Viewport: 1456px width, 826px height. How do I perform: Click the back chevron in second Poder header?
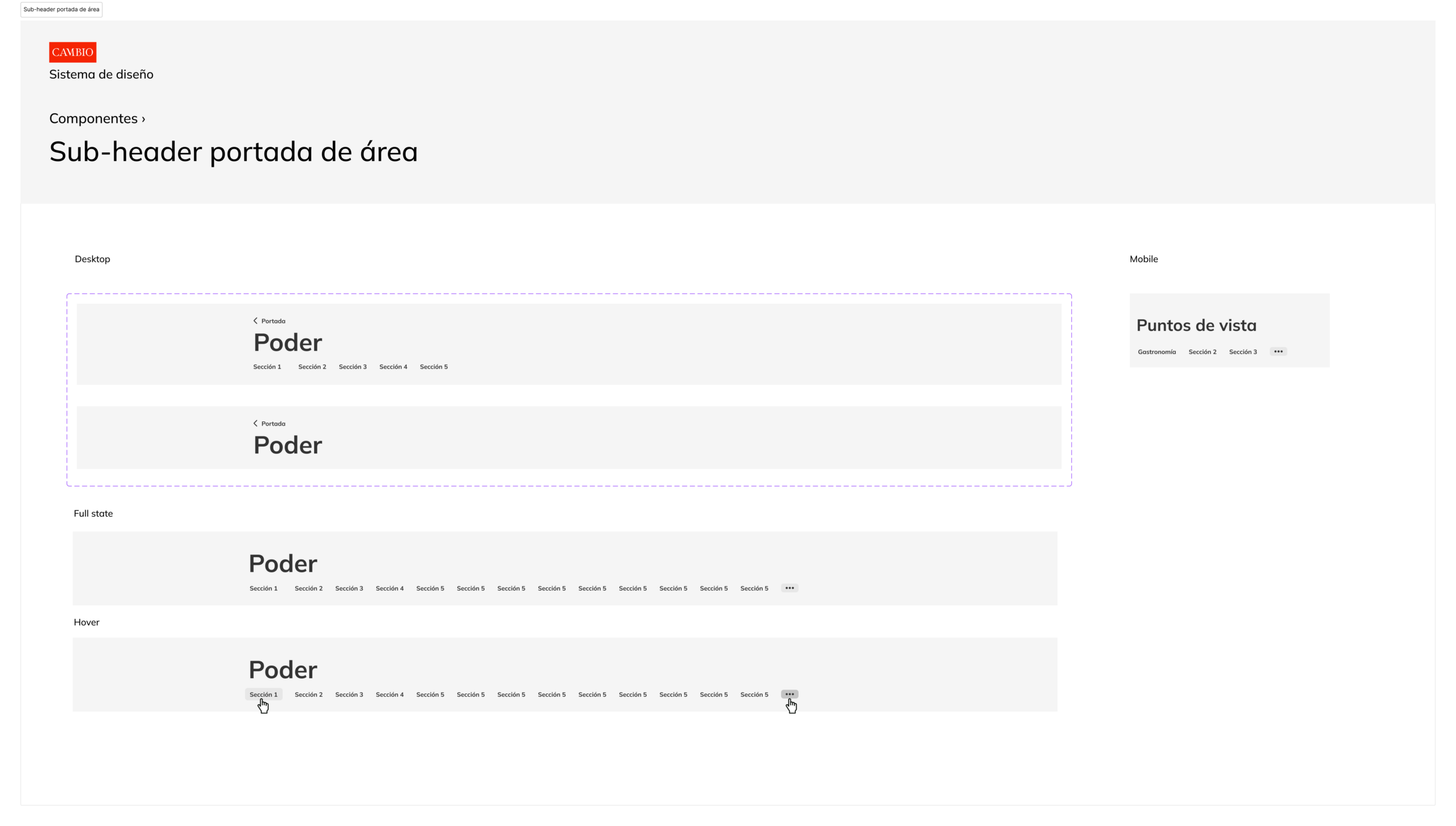tap(255, 423)
